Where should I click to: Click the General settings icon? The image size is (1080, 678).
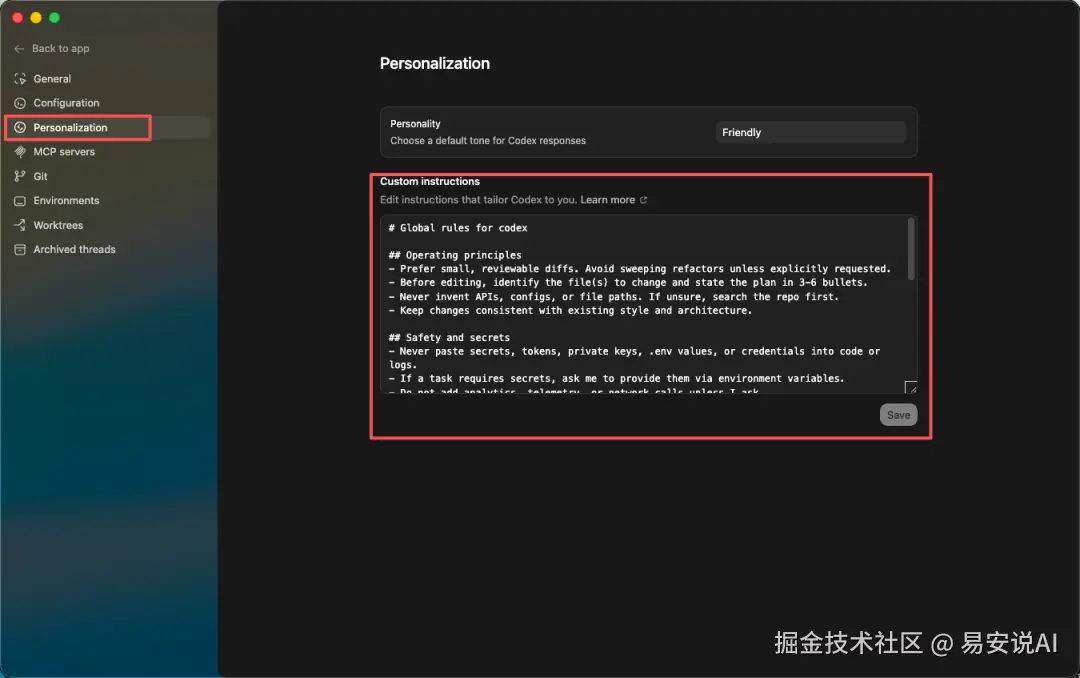[x=20, y=79]
